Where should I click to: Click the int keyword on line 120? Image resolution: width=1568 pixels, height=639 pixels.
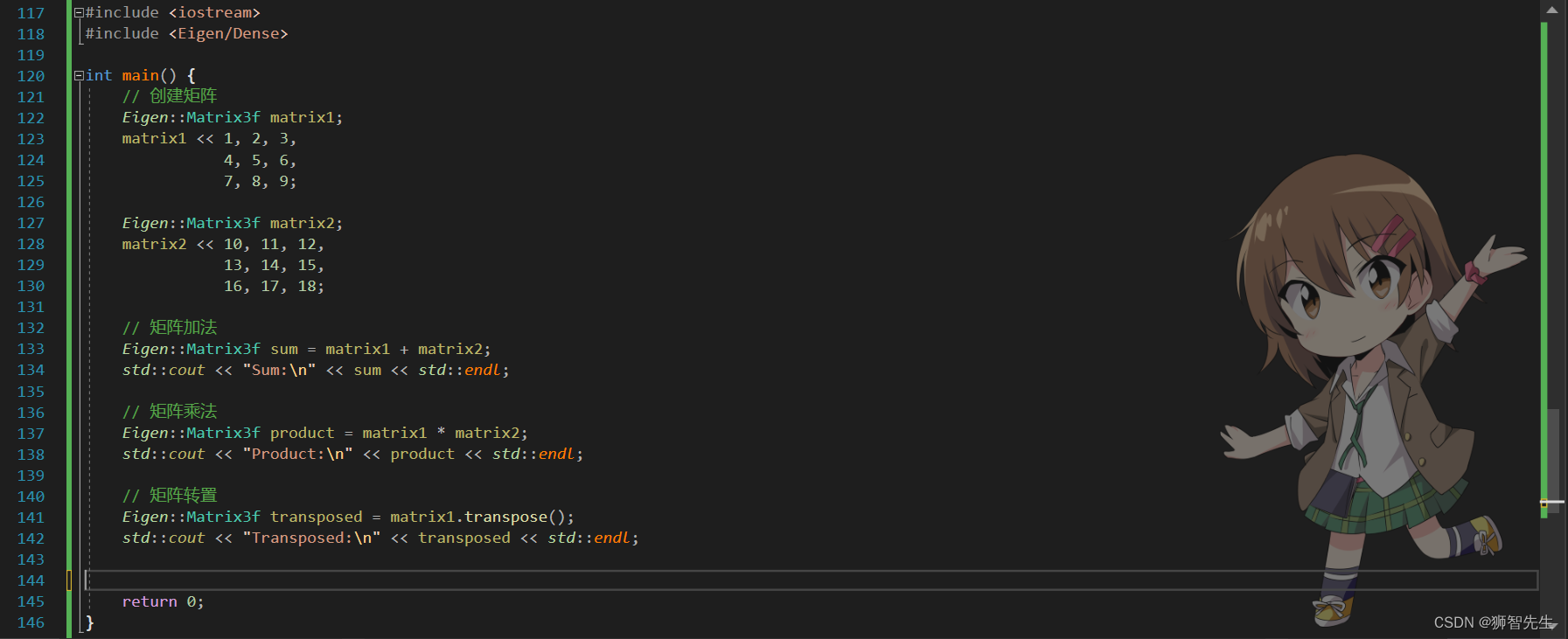(99, 76)
